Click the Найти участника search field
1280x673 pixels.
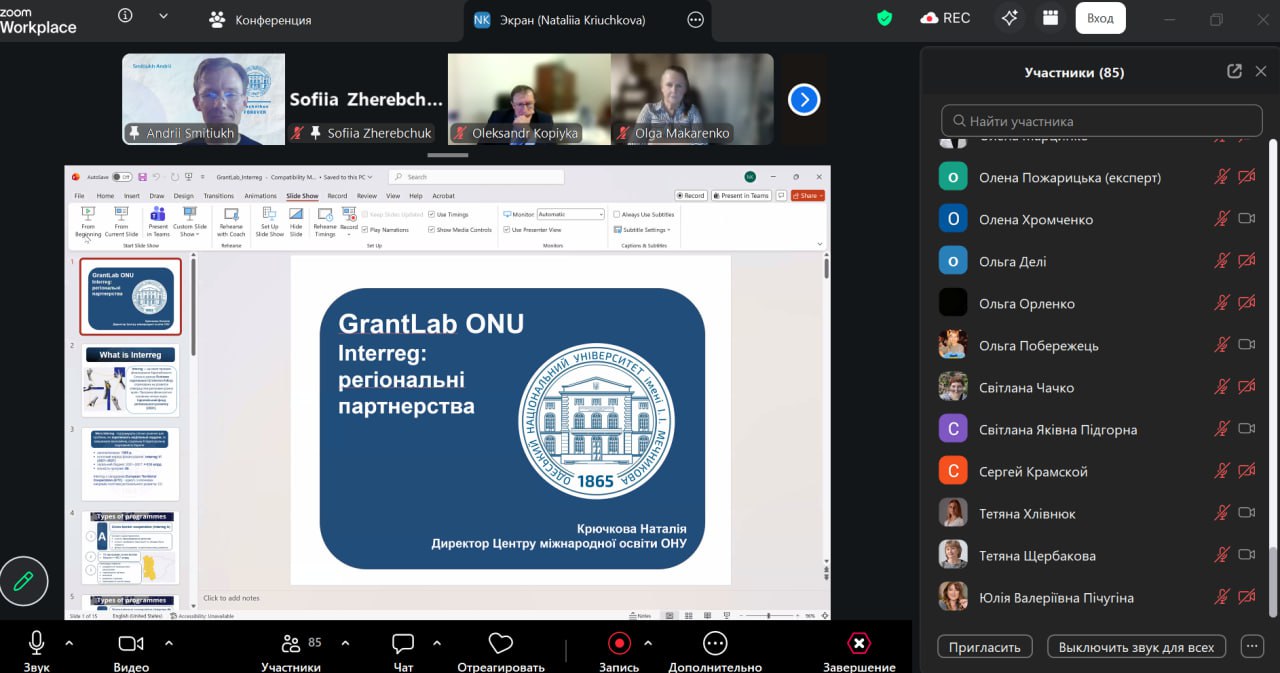pos(1101,121)
